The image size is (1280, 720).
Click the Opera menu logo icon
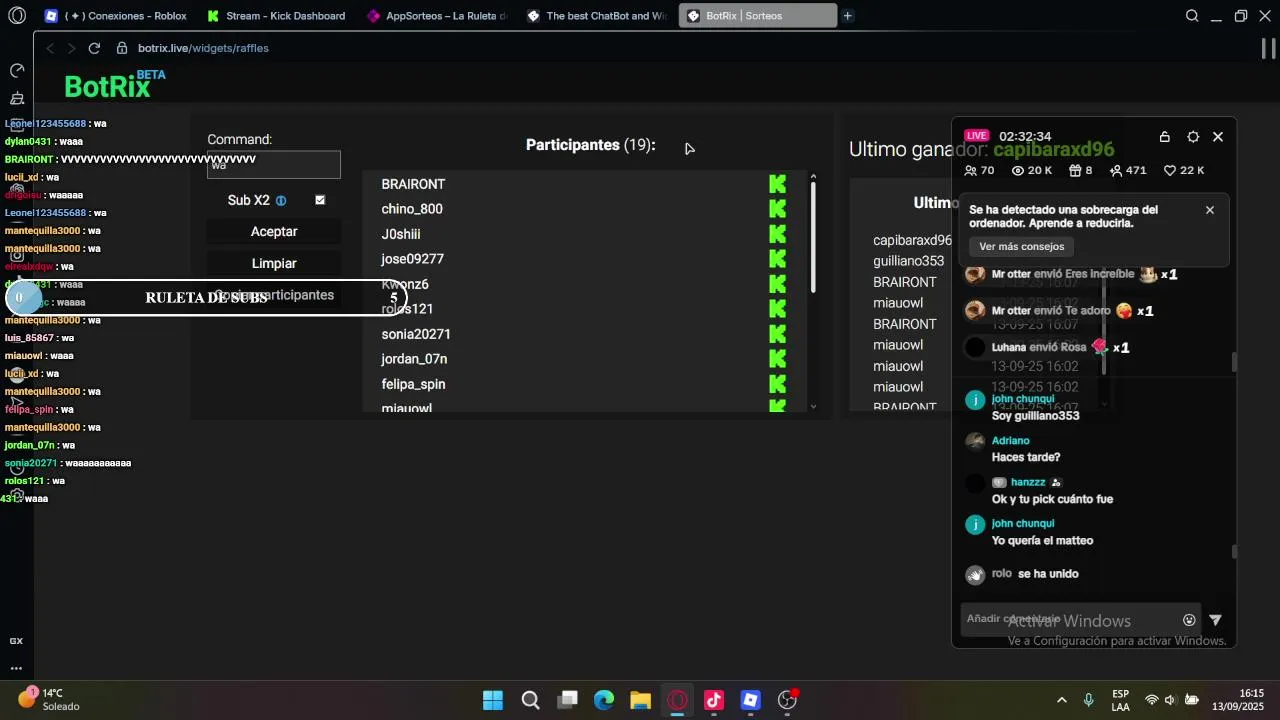(x=16, y=16)
